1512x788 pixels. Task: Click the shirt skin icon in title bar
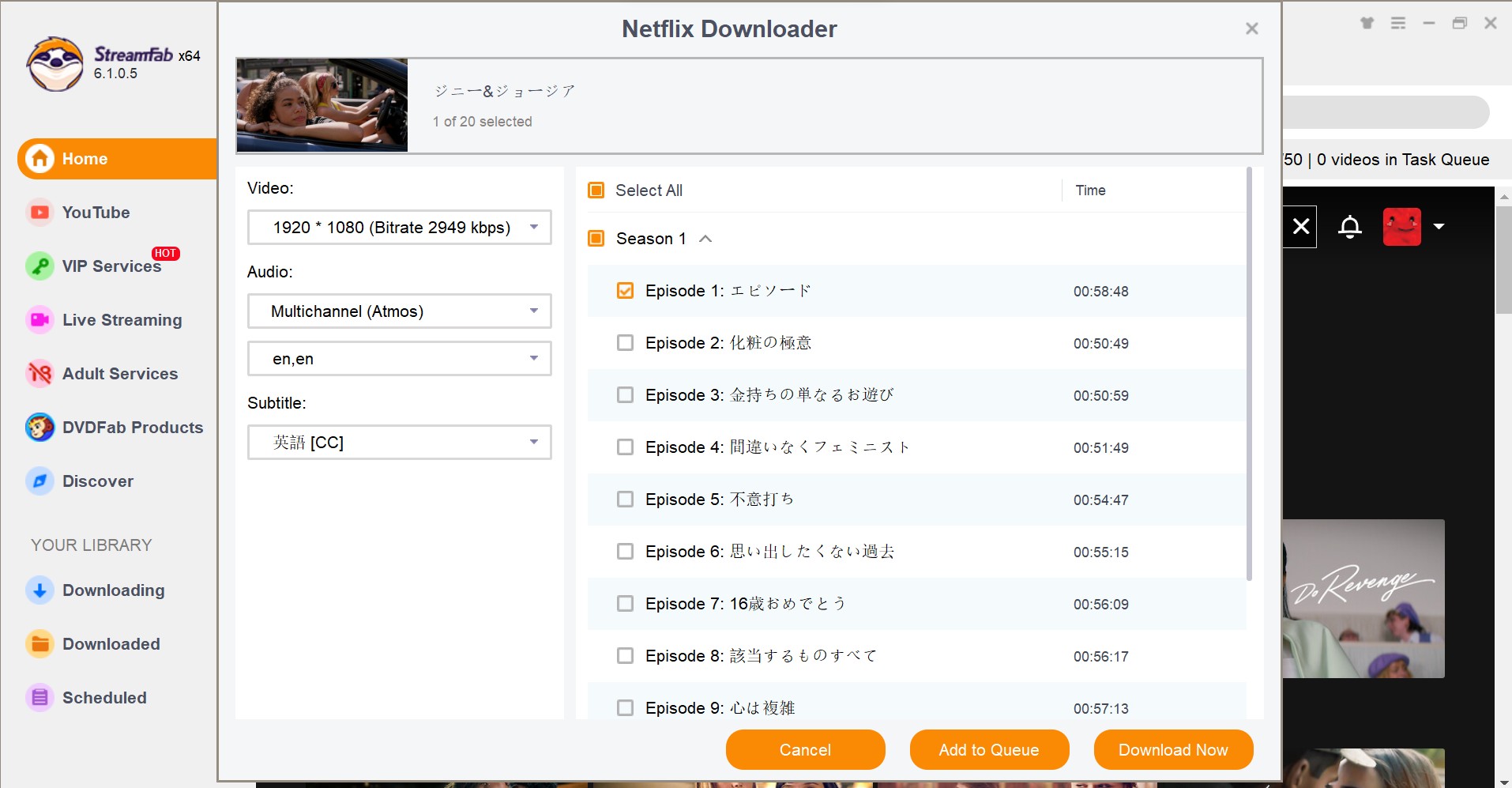1367,23
